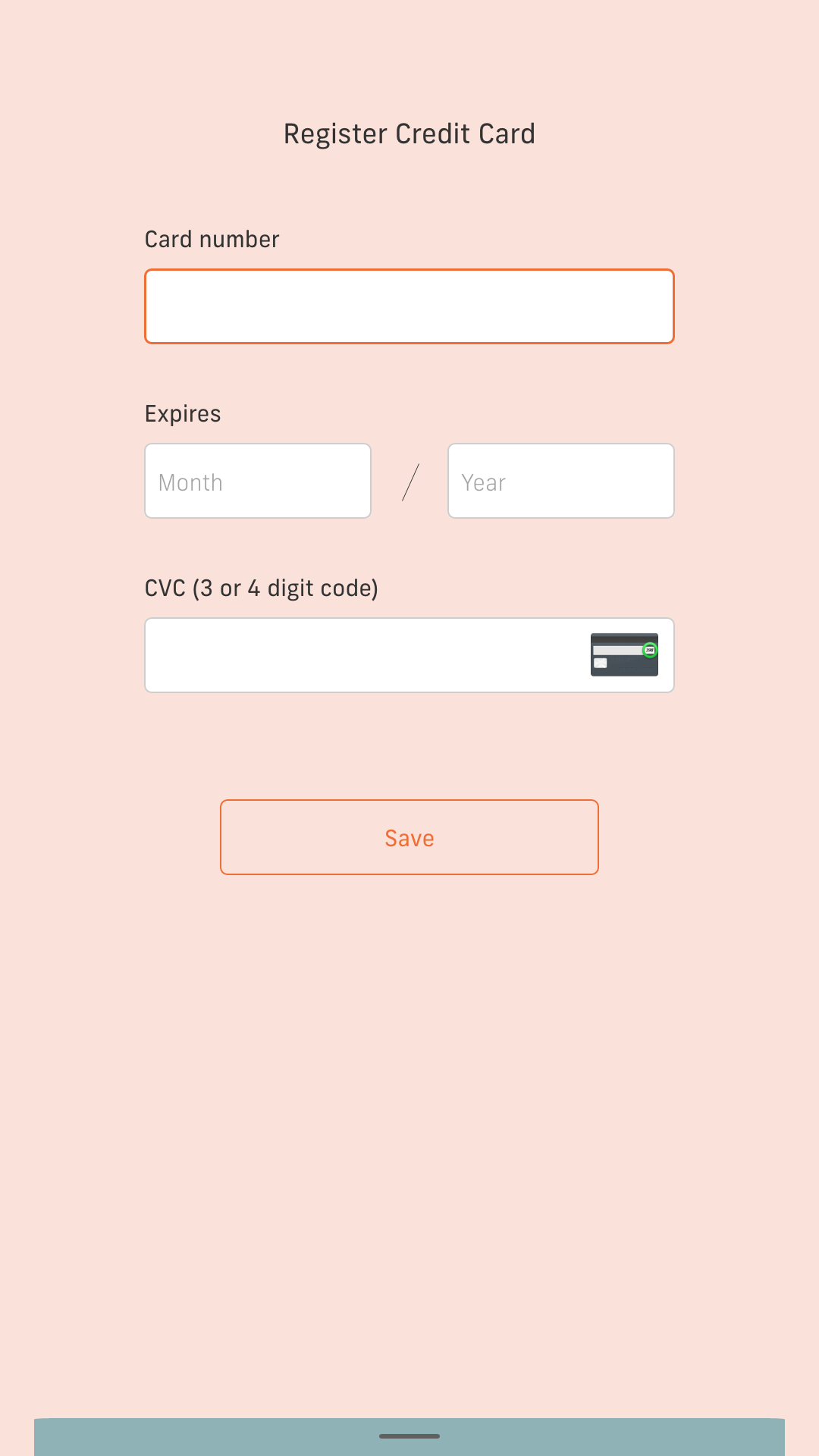Viewport: 819px width, 1456px height.
Task: Click the green-circled code on card icon
Action: [x=650, y=650]
